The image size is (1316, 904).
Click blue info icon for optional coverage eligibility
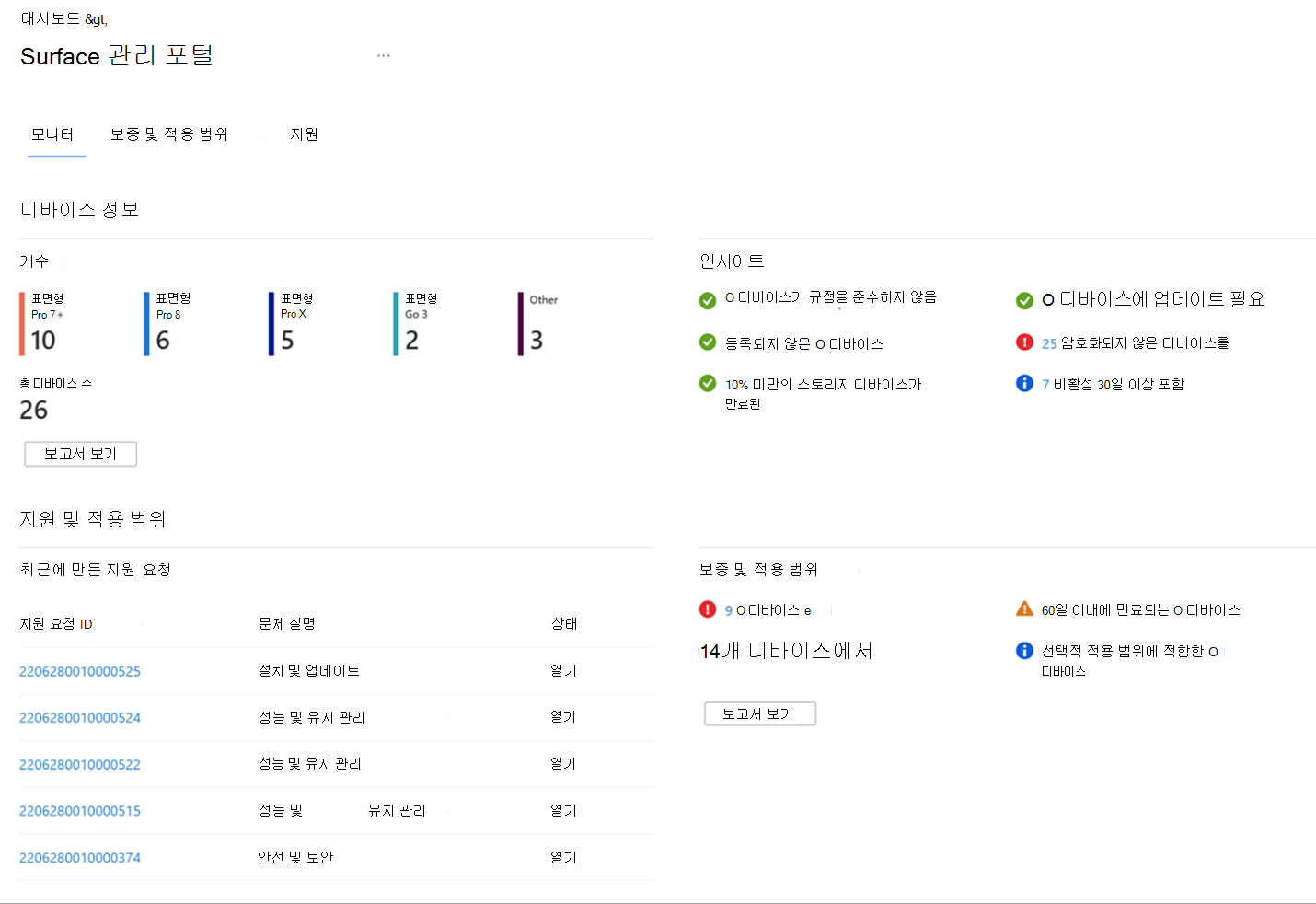point(1024,651)
